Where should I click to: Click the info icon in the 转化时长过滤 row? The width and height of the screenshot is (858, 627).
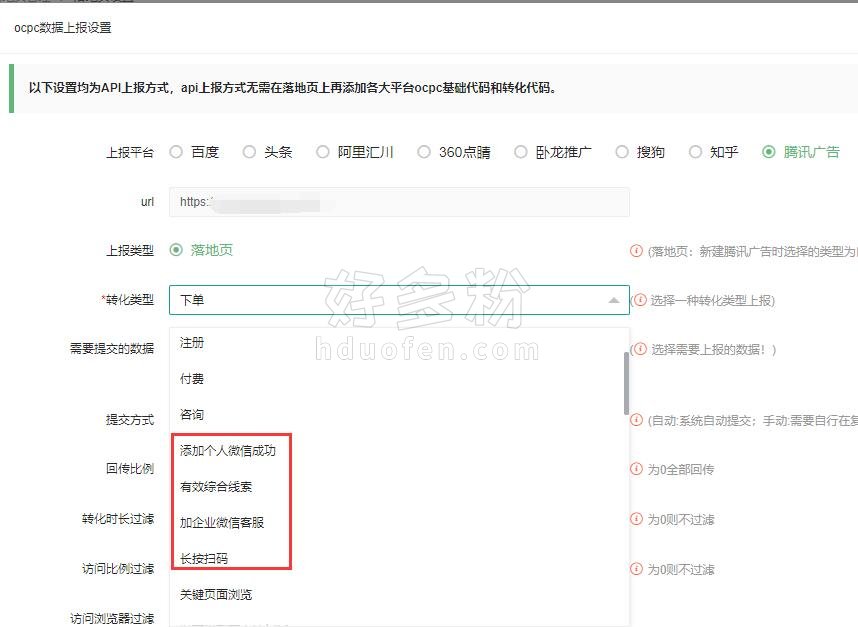tap(636, 519)
